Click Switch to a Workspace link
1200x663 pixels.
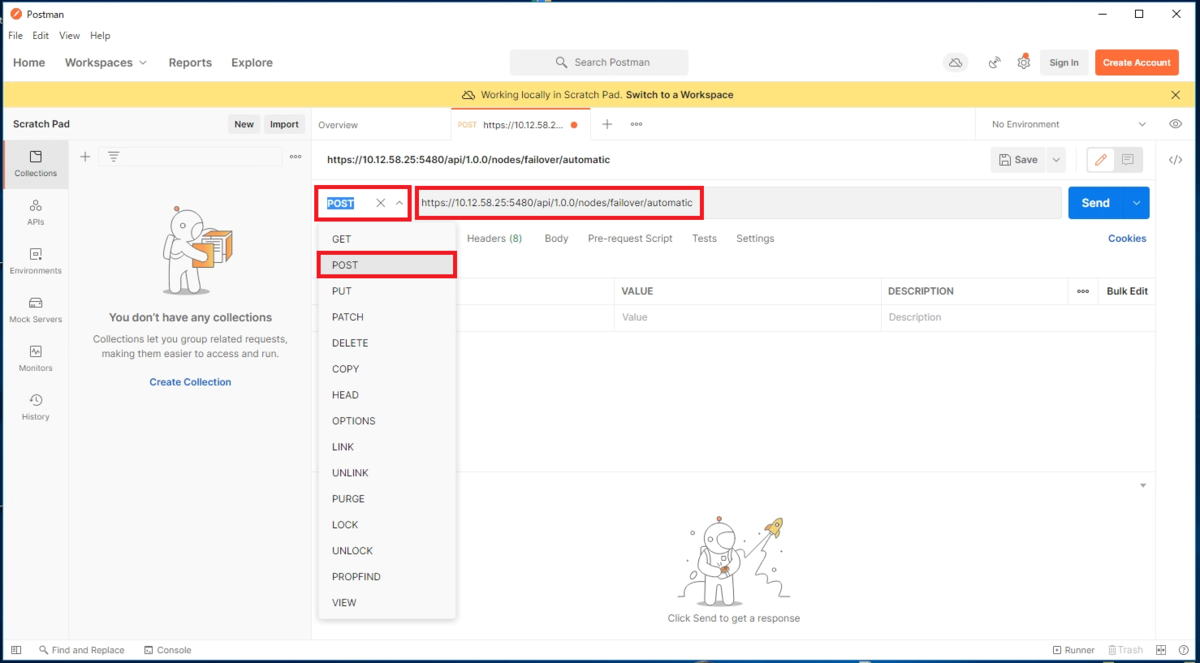coord(680,95)
